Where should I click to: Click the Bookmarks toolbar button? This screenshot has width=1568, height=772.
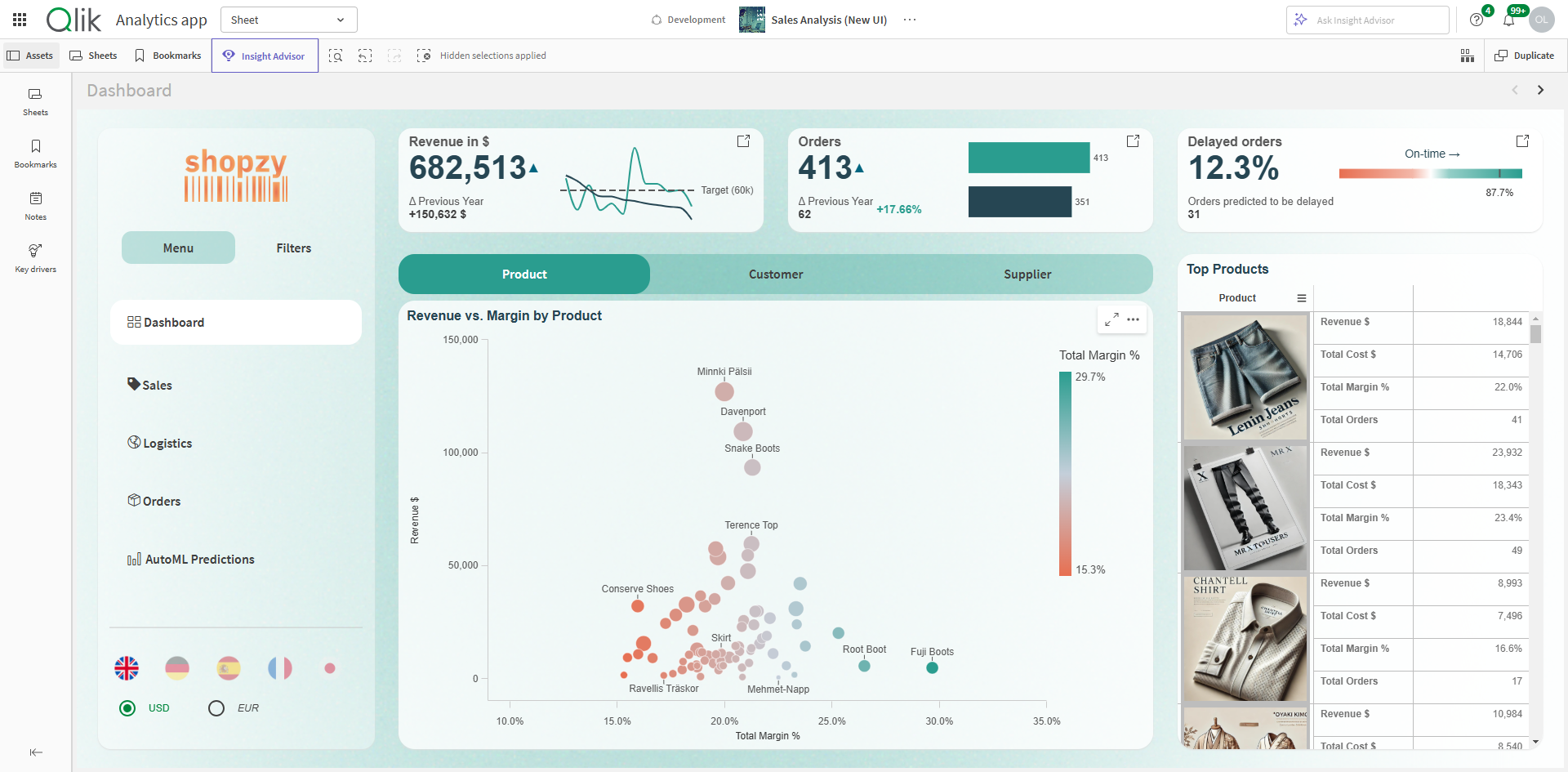(168, 56)
